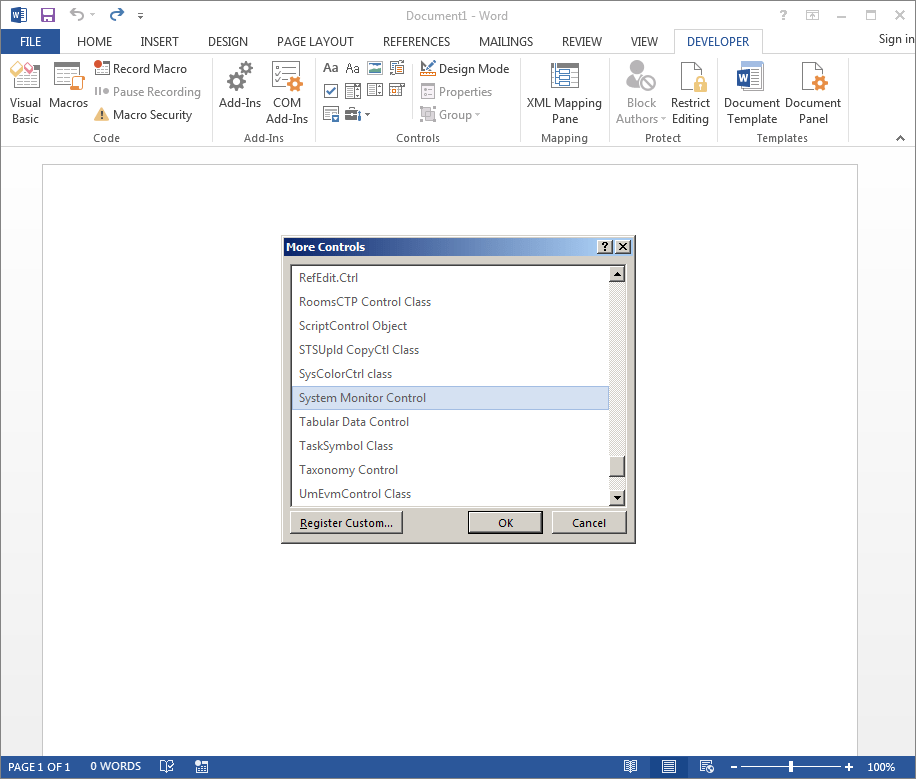This screenshot has width=916, height=779.
Task: Expand the Group dropdown in Controls
Action: [450, 115]
